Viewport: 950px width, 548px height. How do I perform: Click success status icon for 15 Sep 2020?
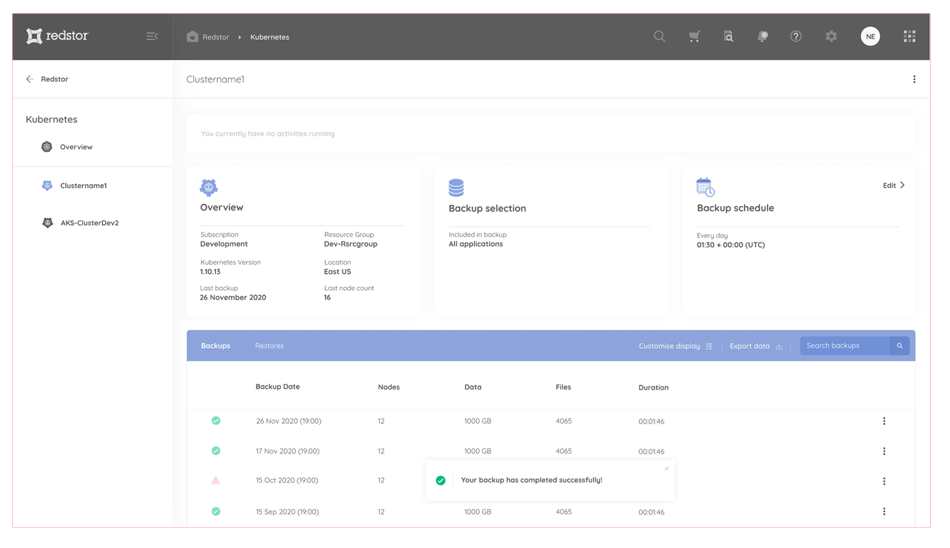point(216,512)
